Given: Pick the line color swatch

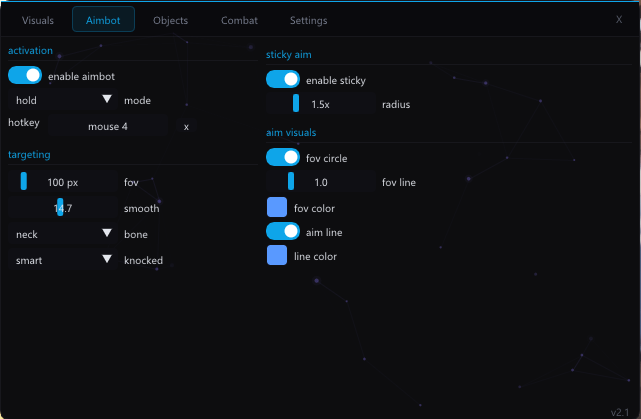Looking at the screenshot, I should [277, 256].
